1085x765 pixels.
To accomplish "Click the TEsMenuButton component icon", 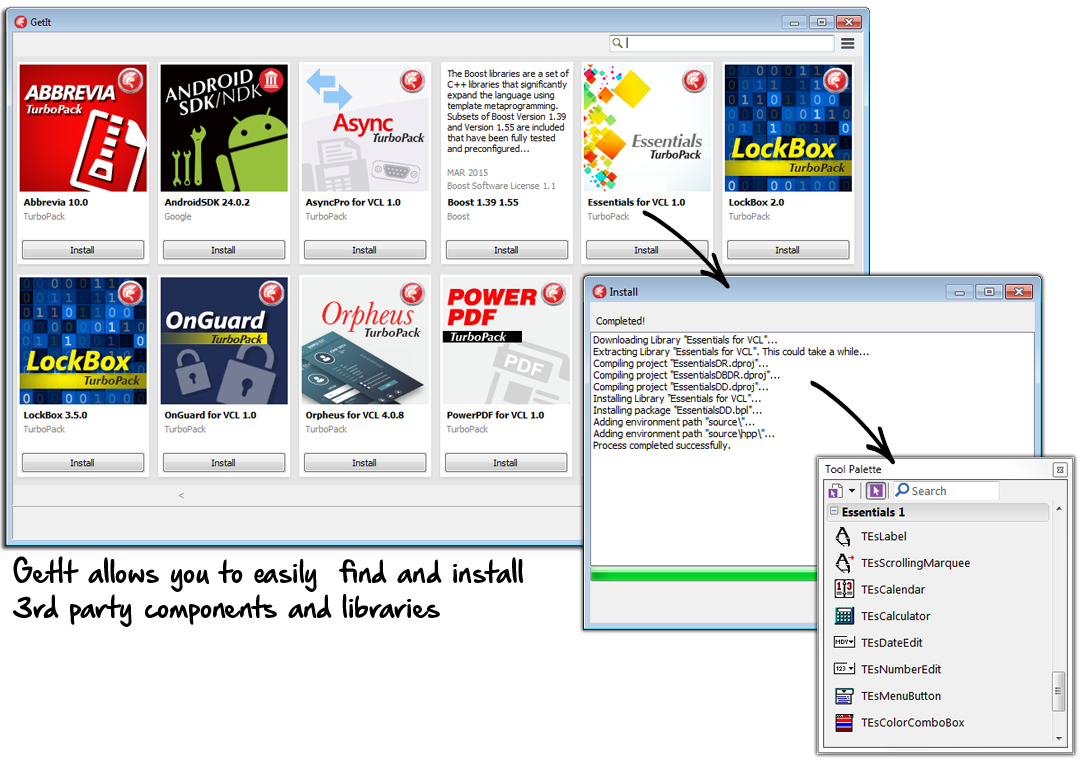I will pos(844,696).
